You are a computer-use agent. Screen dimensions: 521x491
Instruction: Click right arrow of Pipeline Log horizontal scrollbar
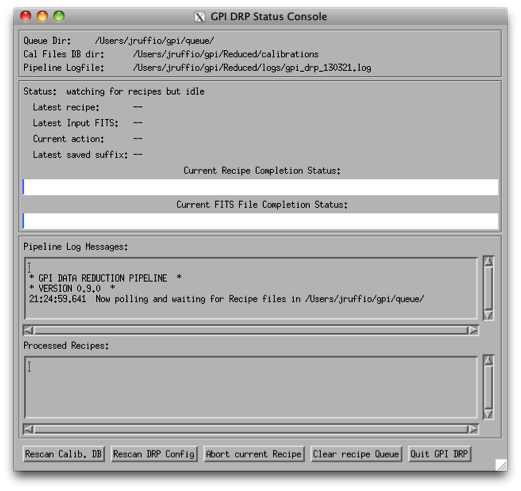473,330
